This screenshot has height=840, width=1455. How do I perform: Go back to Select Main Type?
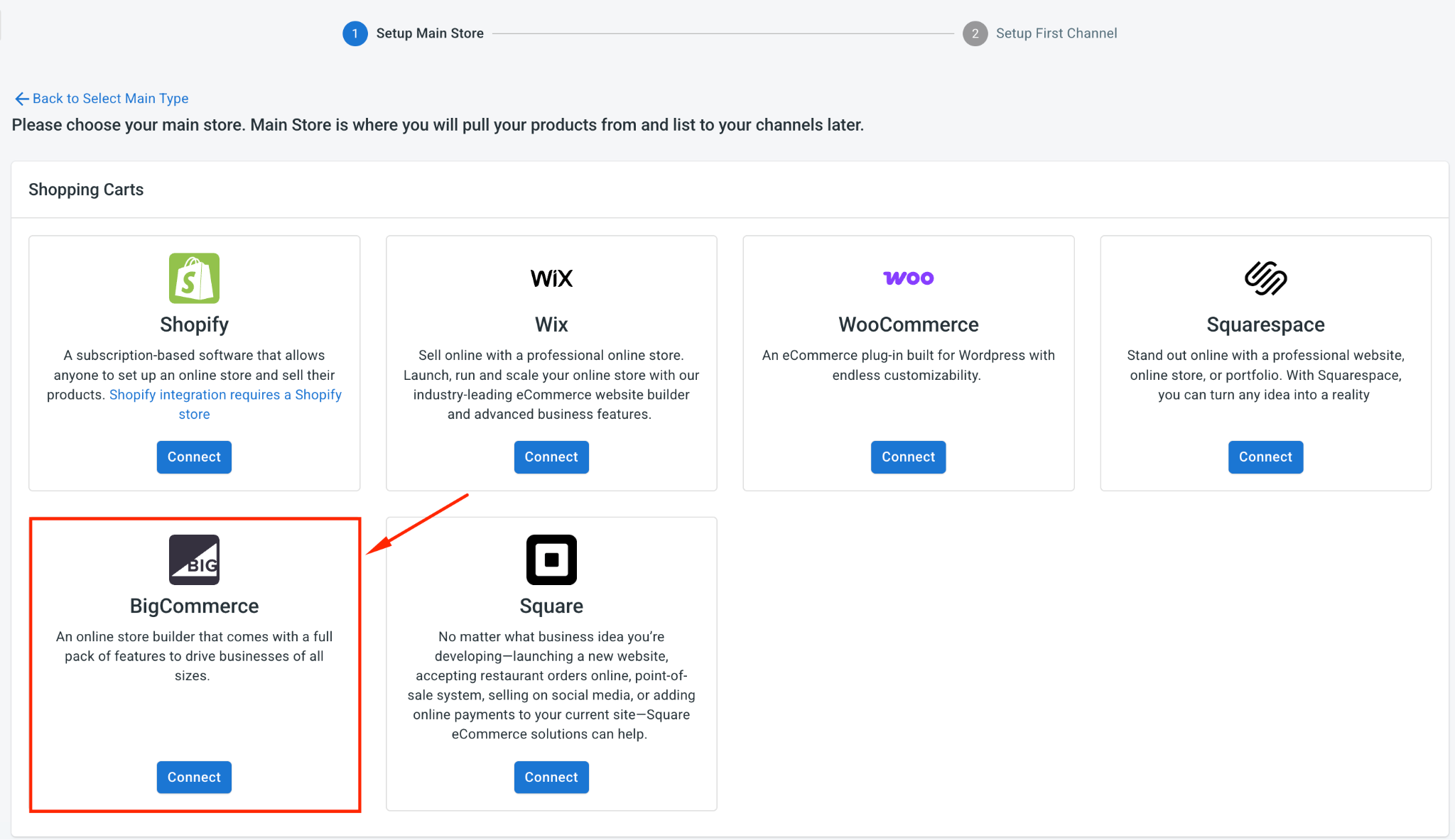[110, 99]
